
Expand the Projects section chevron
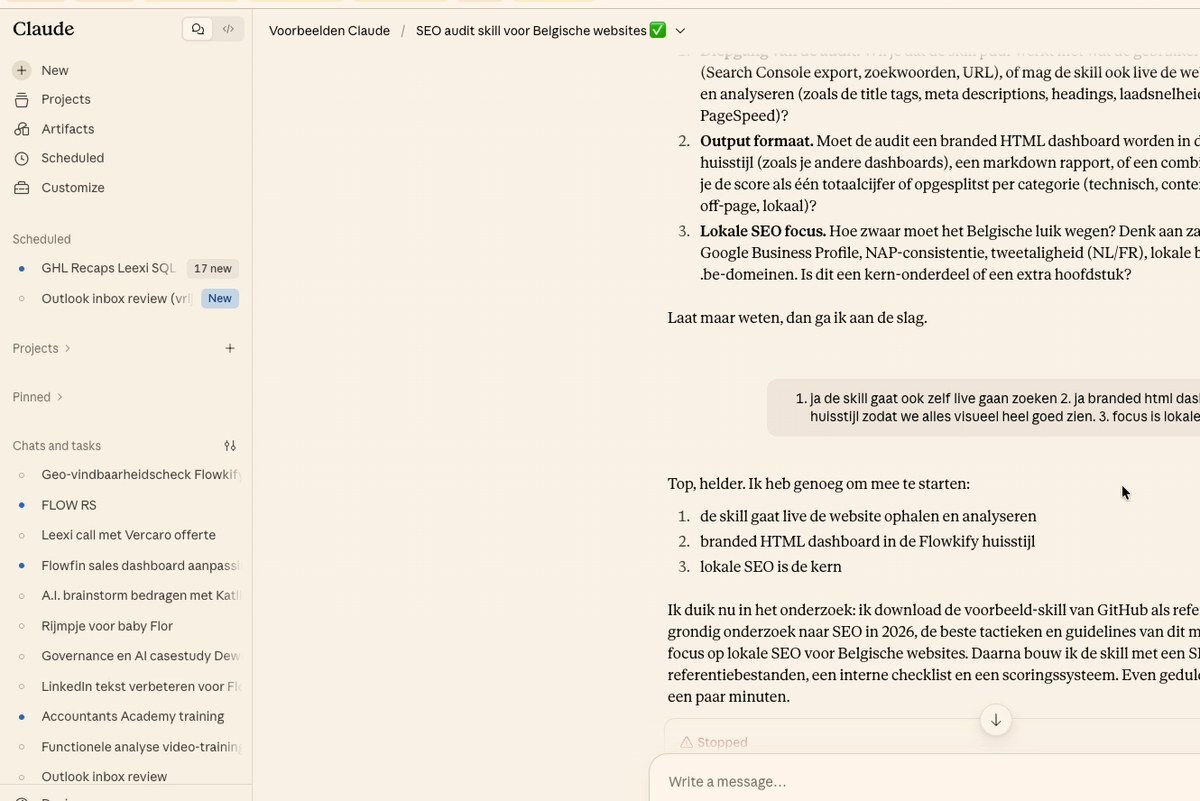(x=67, y=348)
